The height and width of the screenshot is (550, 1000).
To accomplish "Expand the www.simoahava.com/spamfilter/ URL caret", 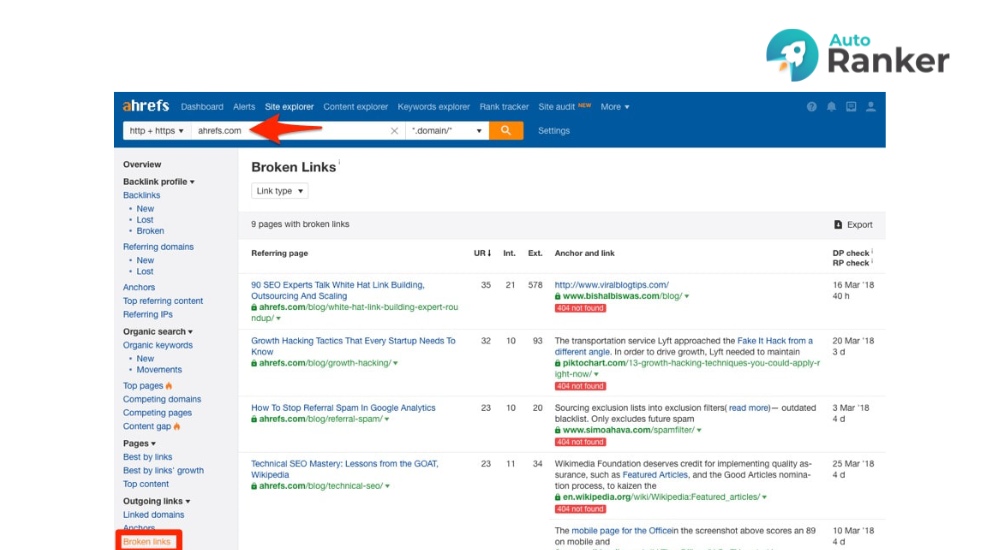I will (699, 431).
